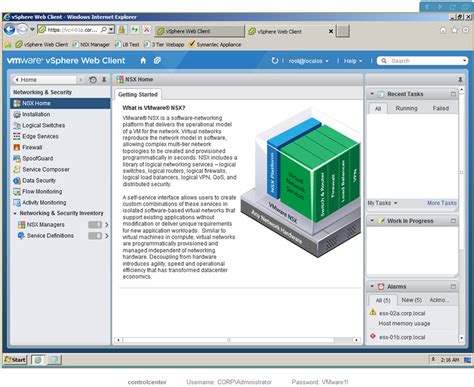Screen dimensions: 474x387
Task: Click the Internet Explorer taskbar icon
Action: pos(38,360)
